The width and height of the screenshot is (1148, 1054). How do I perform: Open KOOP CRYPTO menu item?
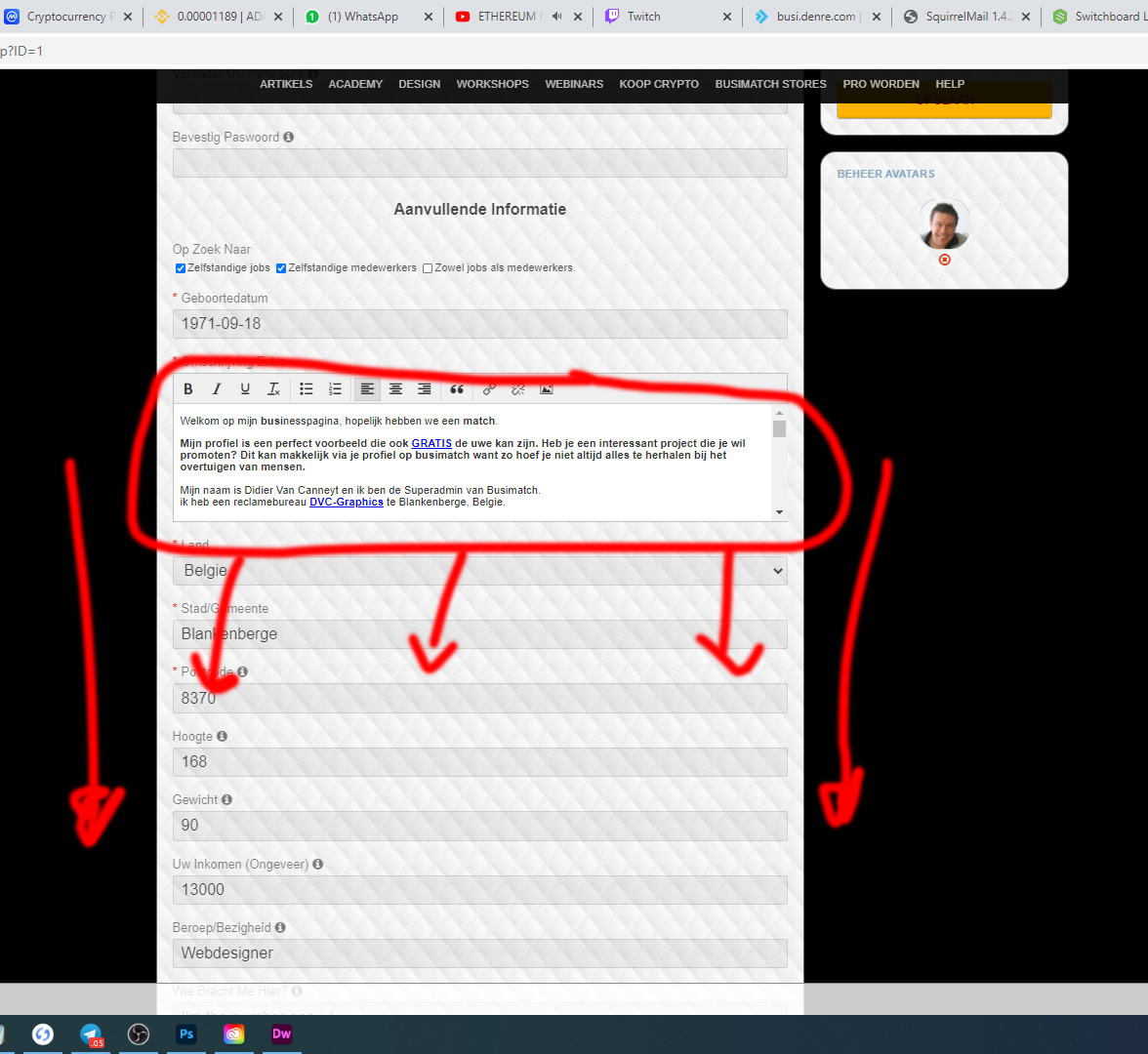(x=659, y=84)
